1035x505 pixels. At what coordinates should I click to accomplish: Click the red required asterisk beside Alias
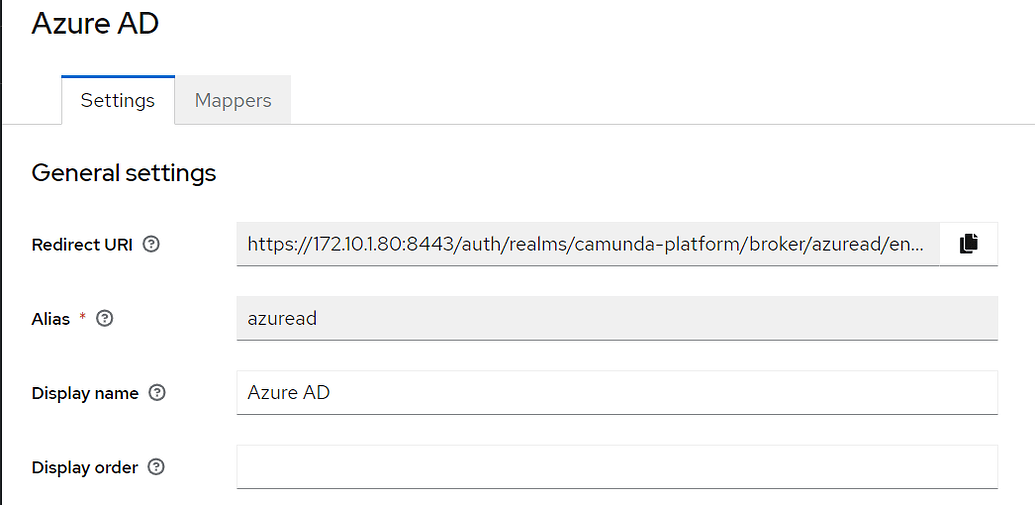pos(83,318)
